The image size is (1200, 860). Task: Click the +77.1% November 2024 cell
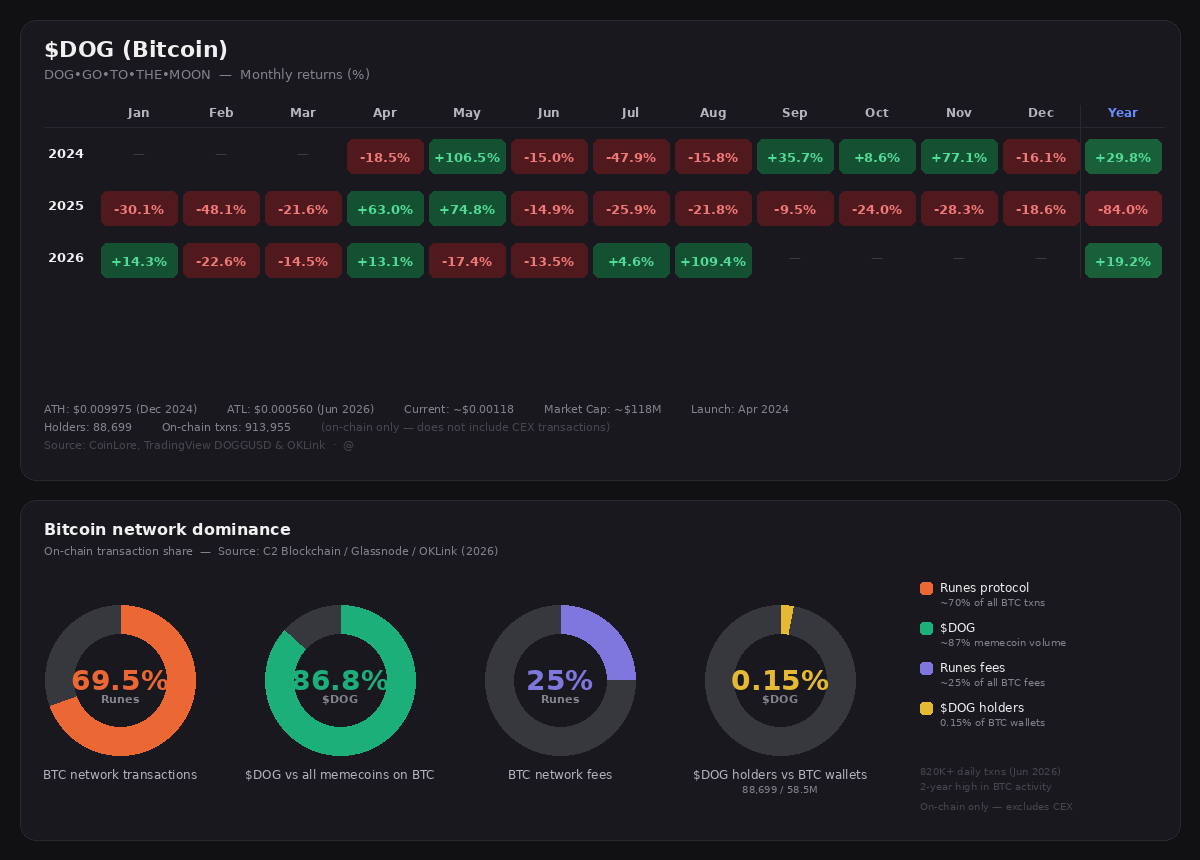click(x=959, y=157)
